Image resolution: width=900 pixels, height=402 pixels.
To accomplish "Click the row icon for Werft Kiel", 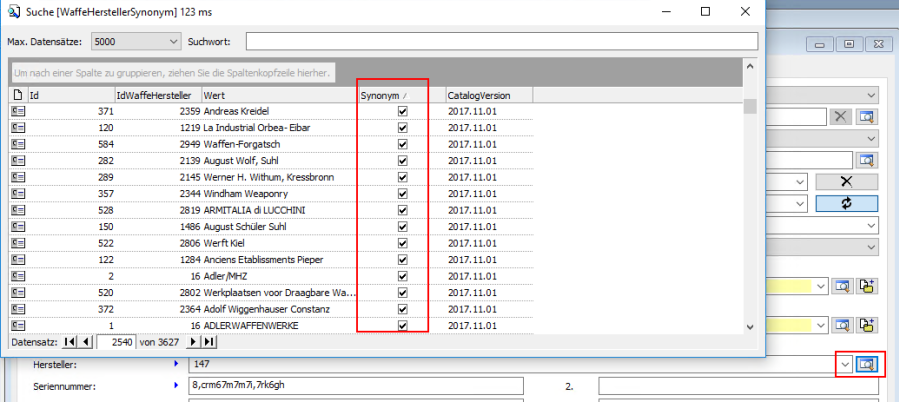I will tap(17, 243).
